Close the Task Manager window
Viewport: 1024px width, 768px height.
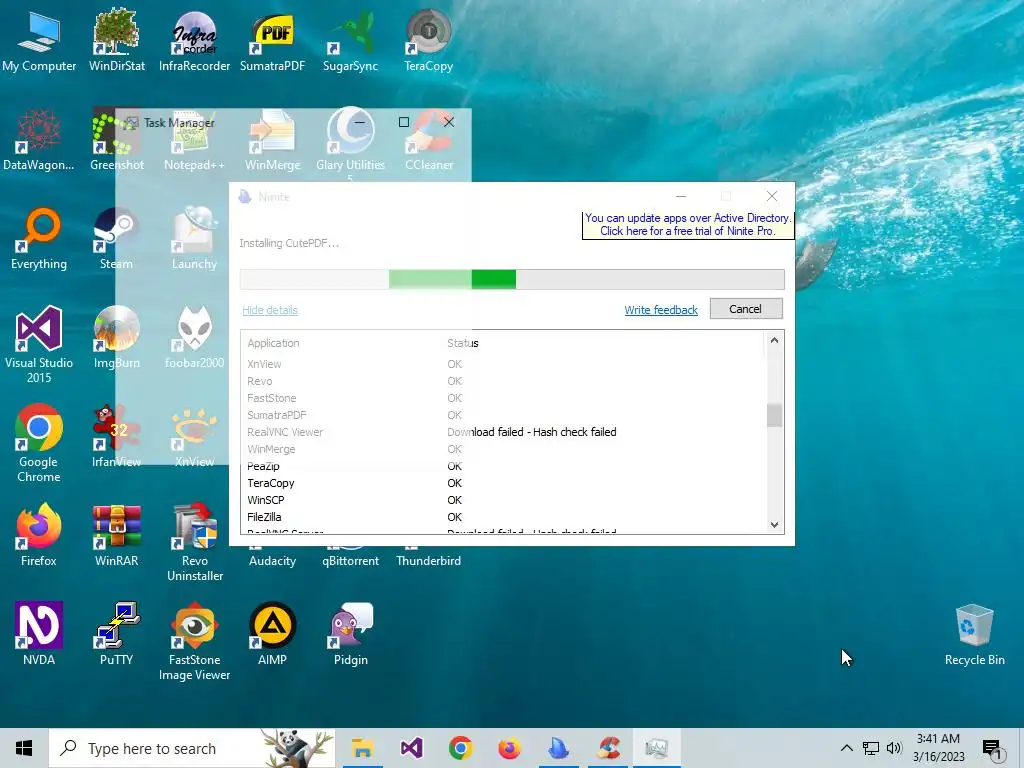pos(449,122)
